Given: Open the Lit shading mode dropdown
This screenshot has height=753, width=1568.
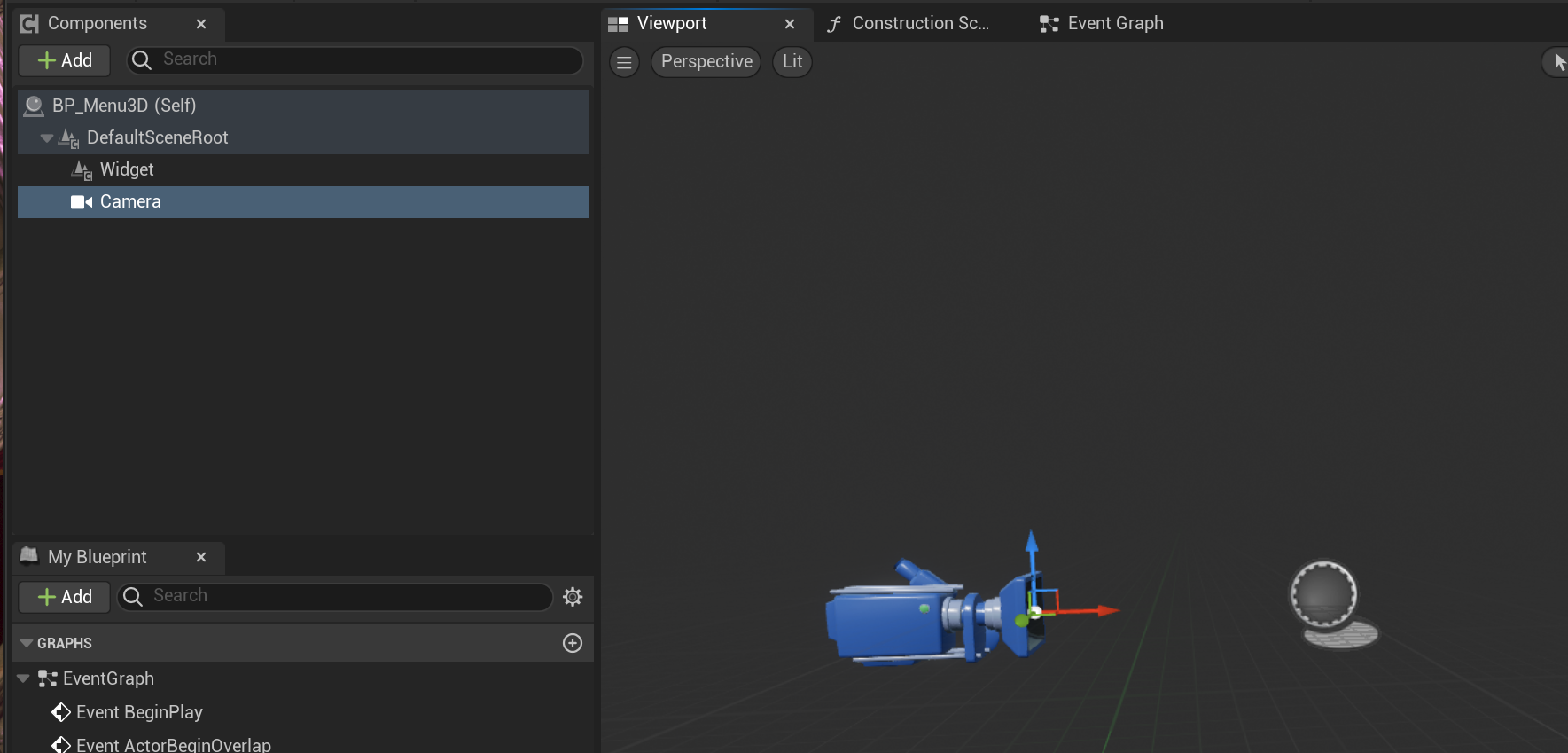Looking at the screenshot, I should 792,62.
